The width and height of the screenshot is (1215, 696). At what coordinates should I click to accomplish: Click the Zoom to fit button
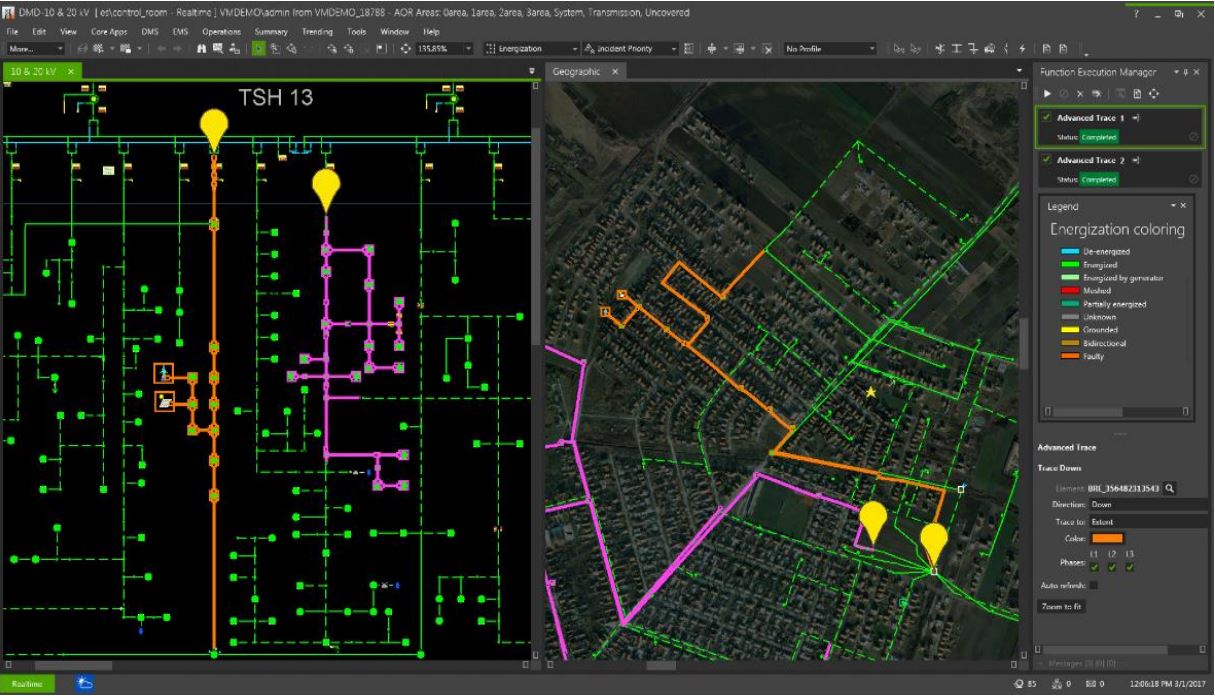pyautogui.click(x=1062, y=606)
